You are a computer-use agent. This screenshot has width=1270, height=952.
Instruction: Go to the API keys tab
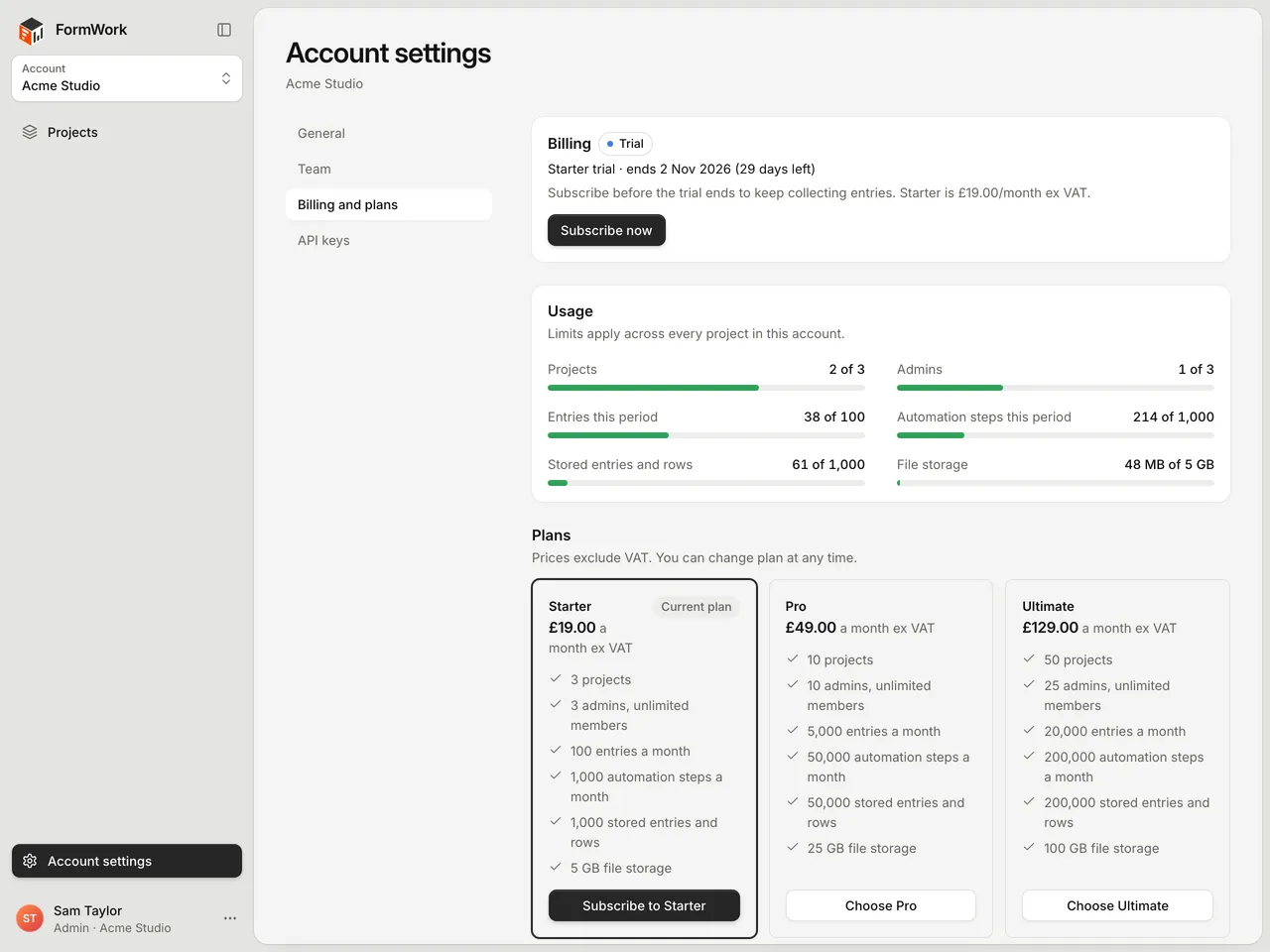coord(389,240)
